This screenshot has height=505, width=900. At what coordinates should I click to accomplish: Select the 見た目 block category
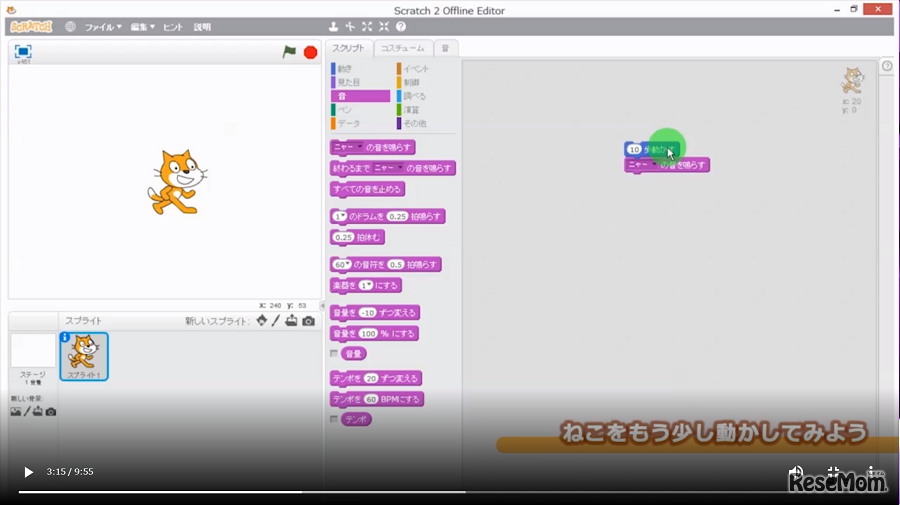pos(360,82)
